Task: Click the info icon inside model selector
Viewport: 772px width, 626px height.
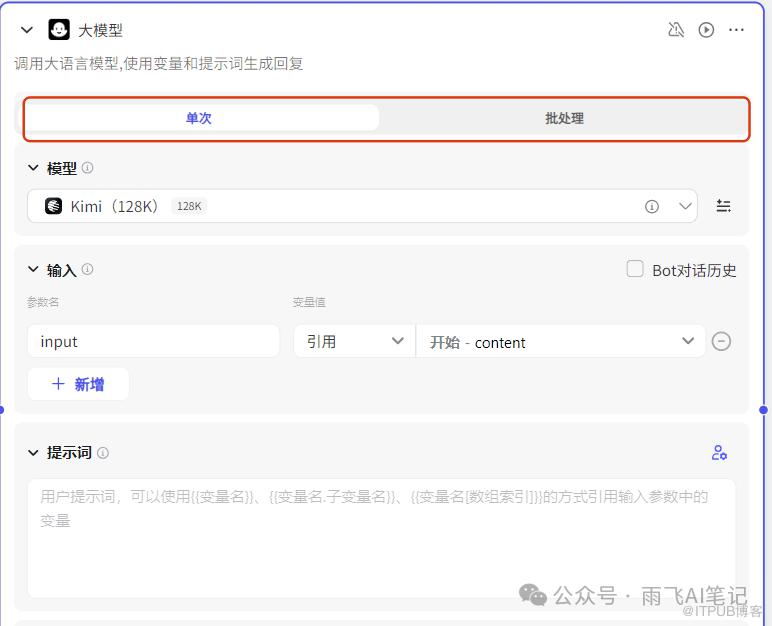Action: point(652,206)
